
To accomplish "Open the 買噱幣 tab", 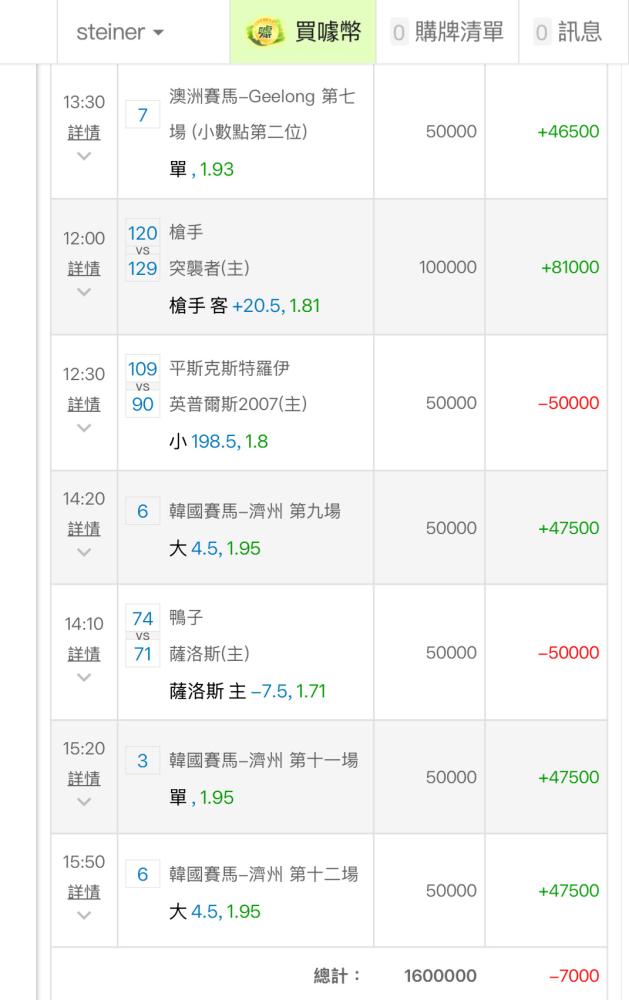I will tap(303, 32).
